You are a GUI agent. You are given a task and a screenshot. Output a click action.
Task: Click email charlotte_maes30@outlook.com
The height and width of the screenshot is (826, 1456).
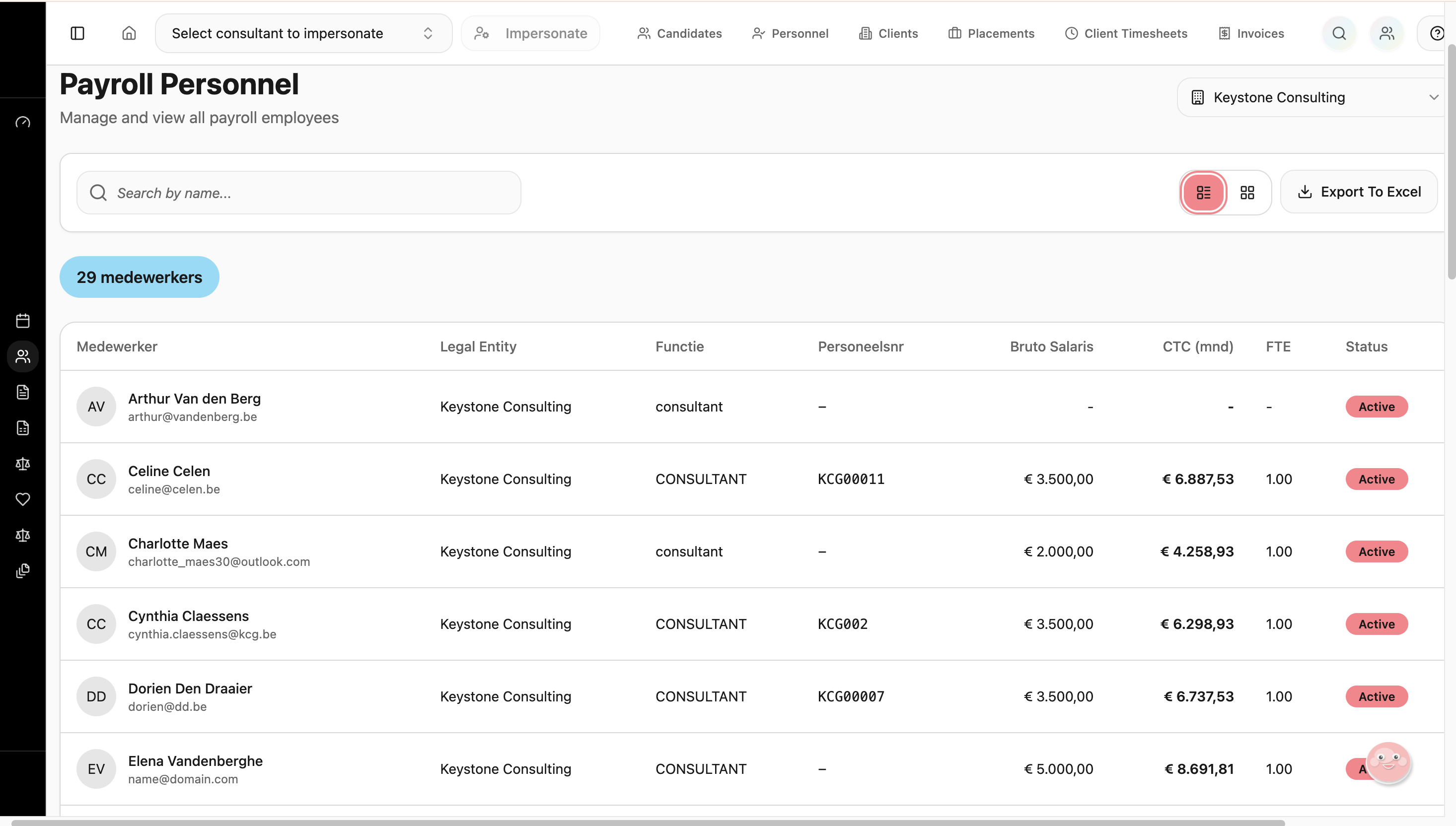coord(219,561)
